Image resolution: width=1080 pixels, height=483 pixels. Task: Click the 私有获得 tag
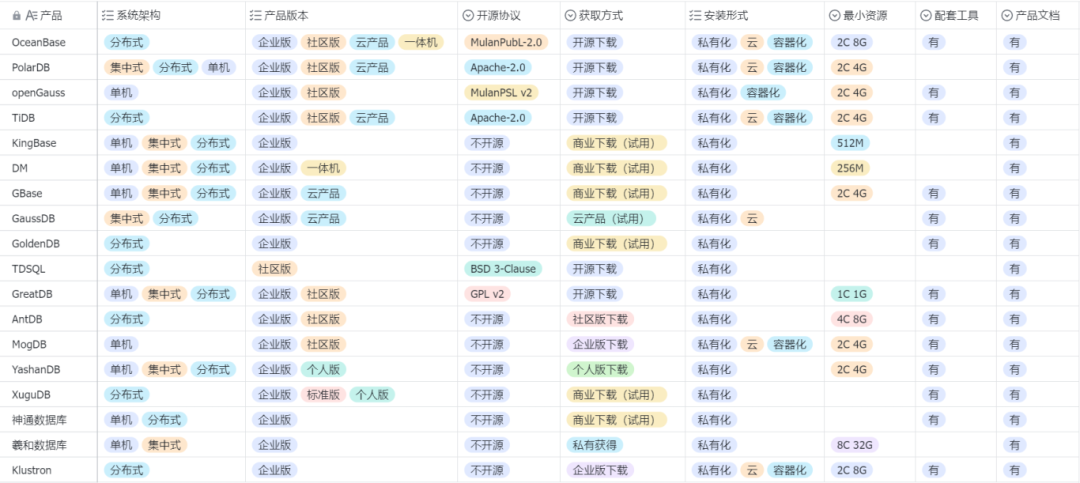coord(594,445)
